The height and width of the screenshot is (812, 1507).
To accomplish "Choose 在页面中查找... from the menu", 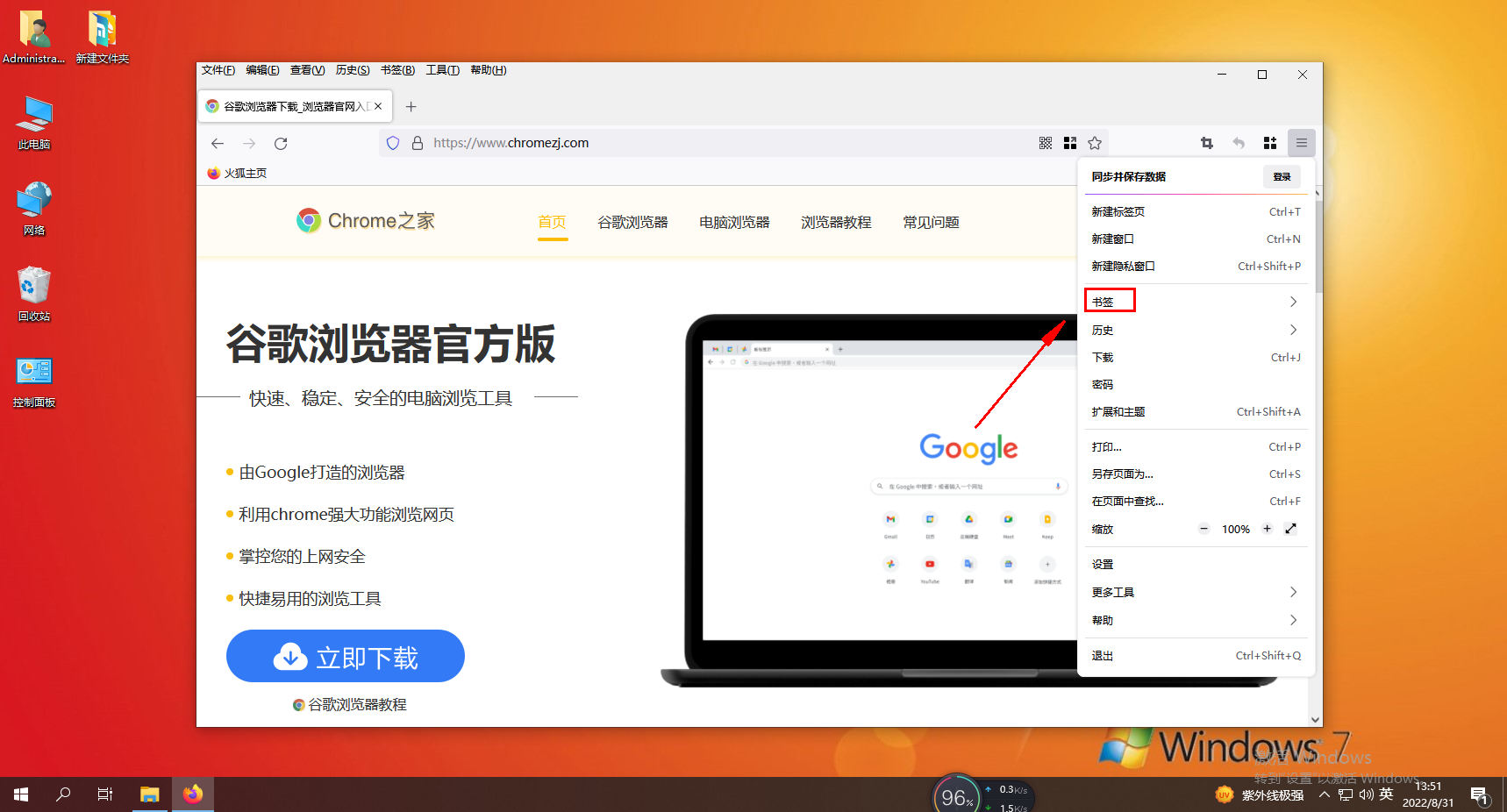I will (x=1196, y=501).
